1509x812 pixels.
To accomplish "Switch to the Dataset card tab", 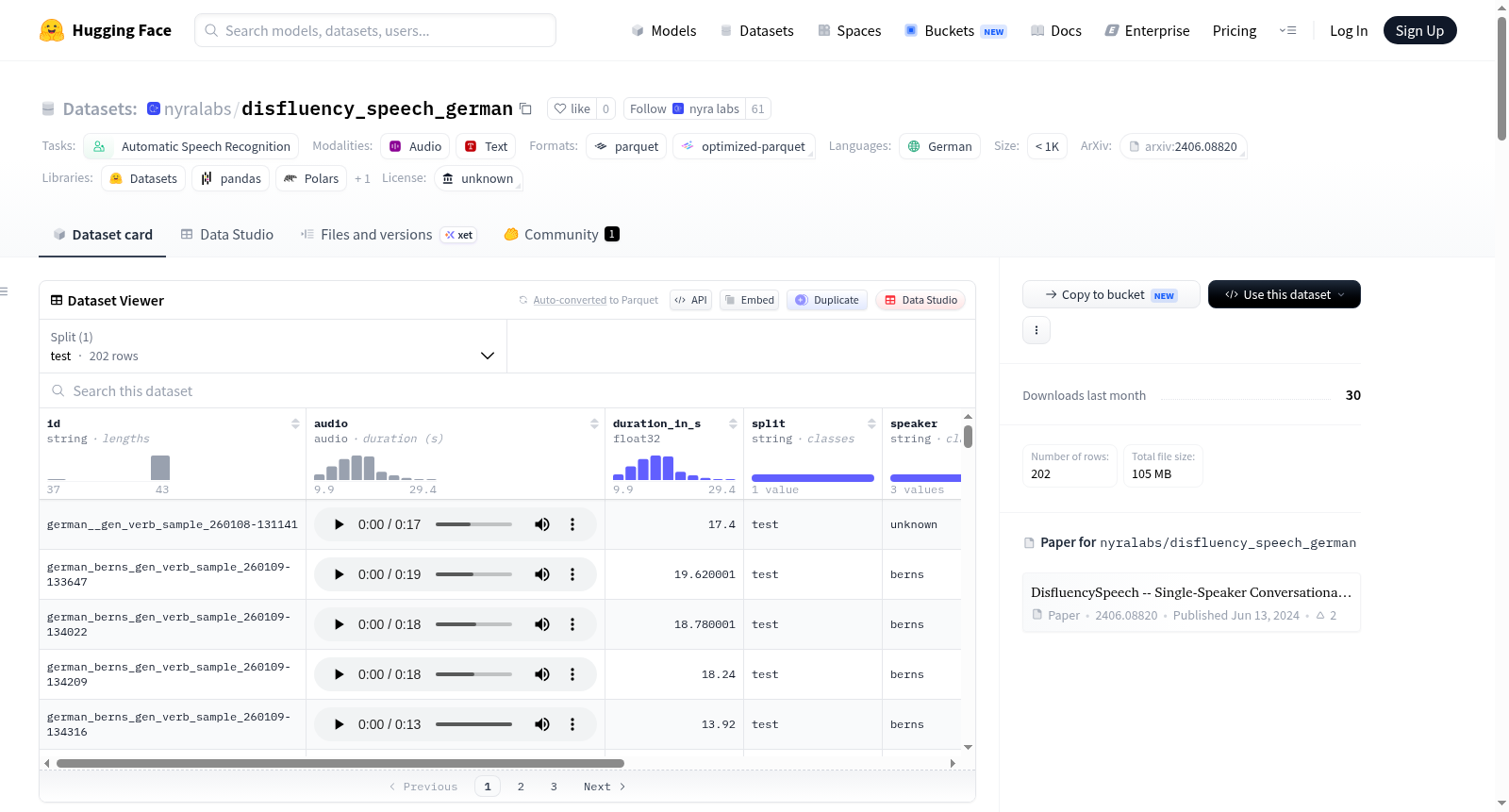I will tap(102, 235).
